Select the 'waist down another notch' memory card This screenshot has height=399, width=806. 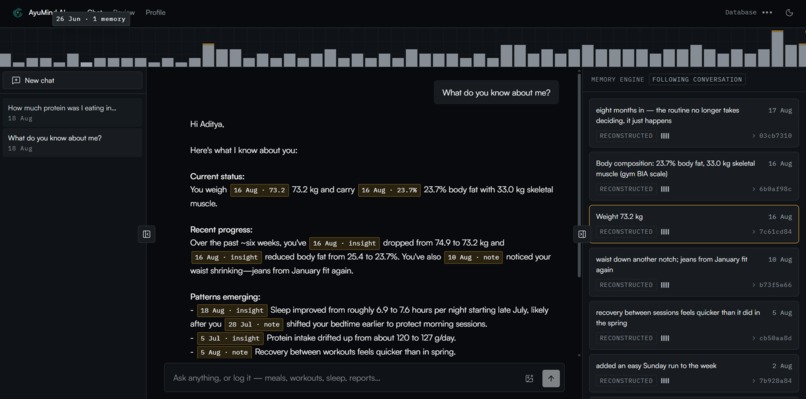click(693, 272)
